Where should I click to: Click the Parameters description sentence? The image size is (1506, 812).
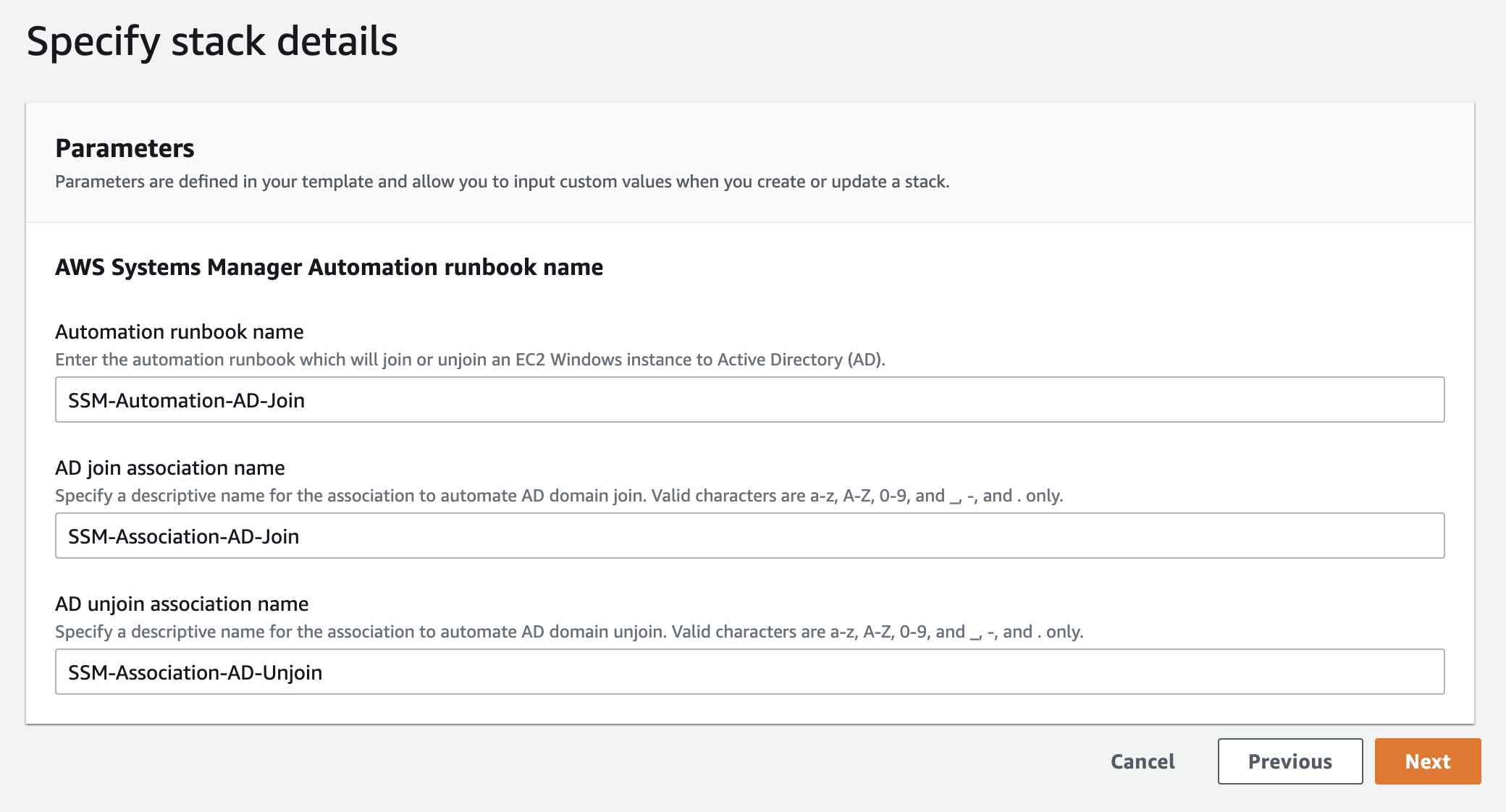pos(502,182)
